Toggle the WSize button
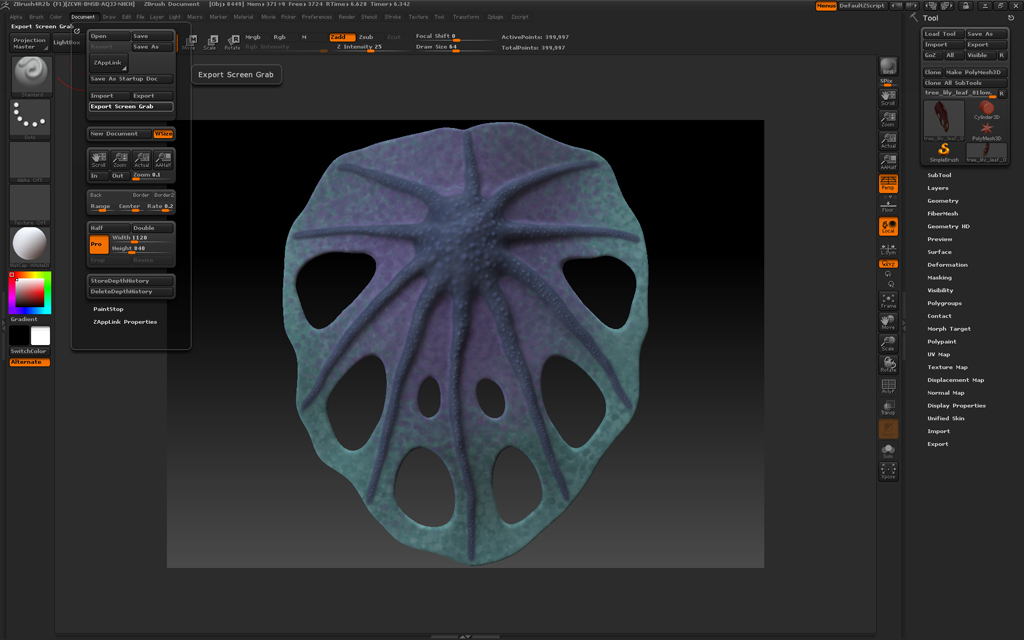Image resolution: width=1024 pixels, height=640 pixels. tap(163, 133)
